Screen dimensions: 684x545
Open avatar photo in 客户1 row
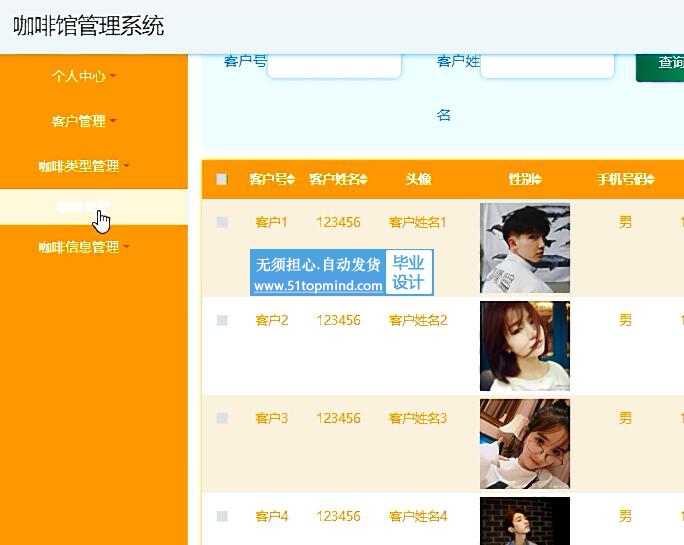525,248
